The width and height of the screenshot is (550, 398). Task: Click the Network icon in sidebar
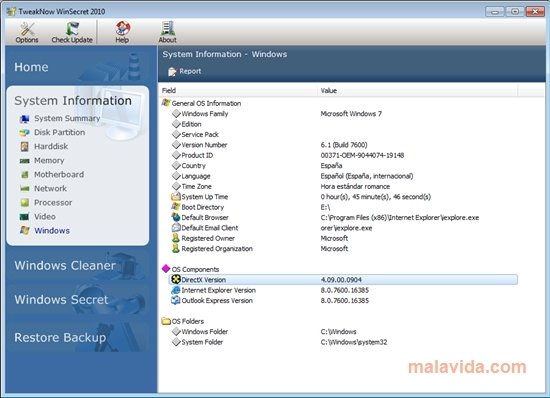click(x=25, y=189)
